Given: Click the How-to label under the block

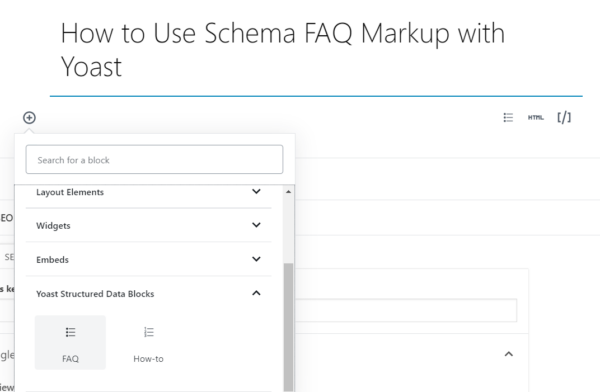Looking at the screenshot, I should [148, 359].
